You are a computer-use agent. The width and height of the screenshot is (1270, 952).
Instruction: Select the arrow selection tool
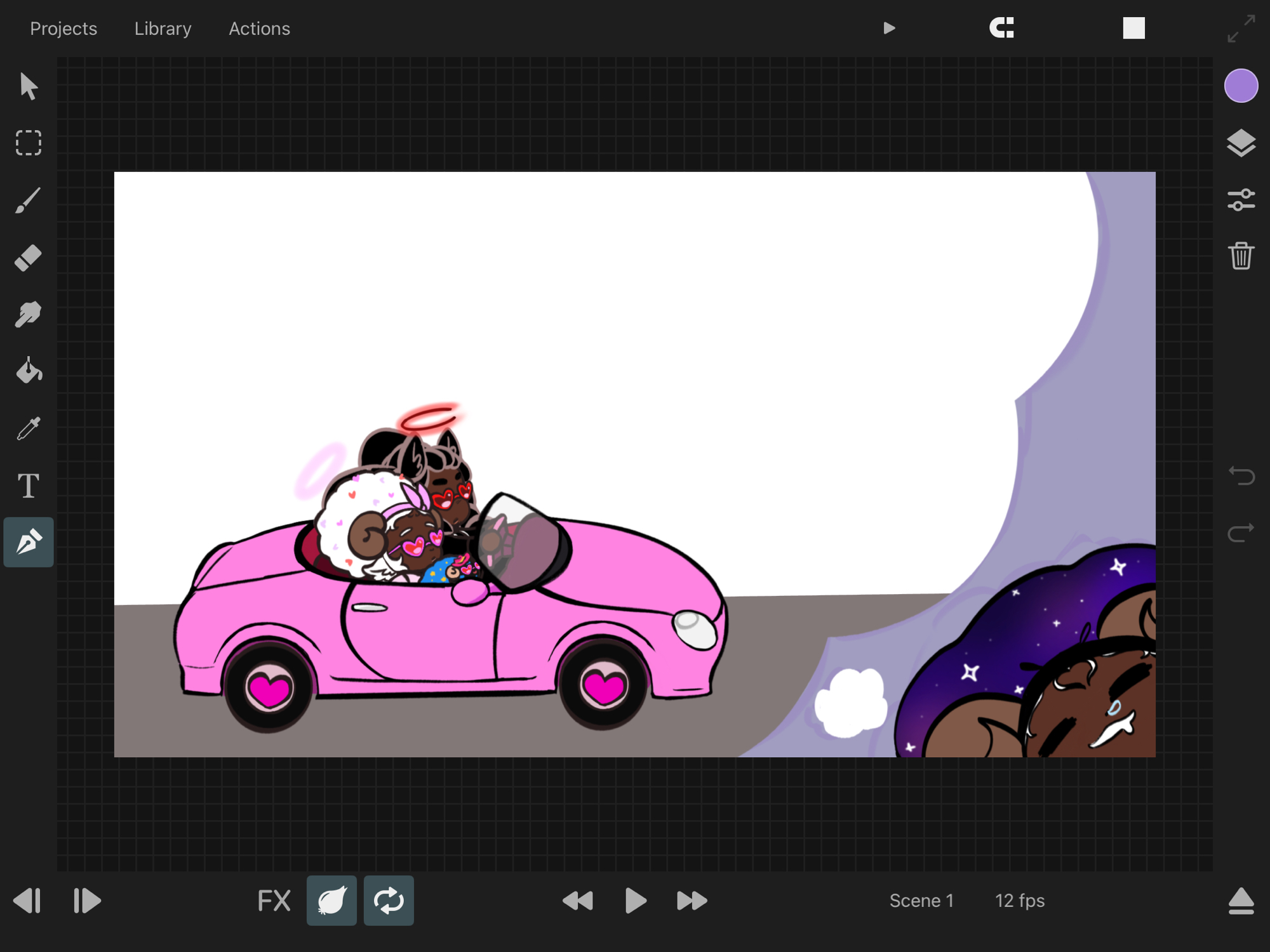tap(29, 86)
